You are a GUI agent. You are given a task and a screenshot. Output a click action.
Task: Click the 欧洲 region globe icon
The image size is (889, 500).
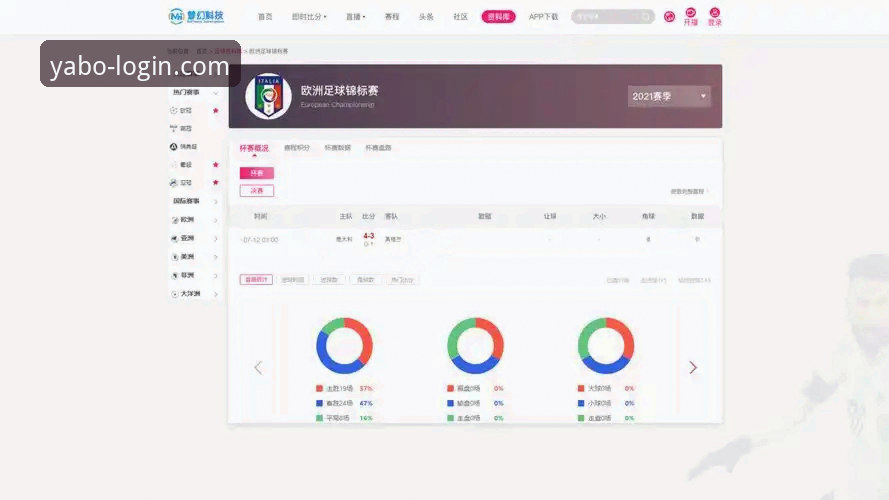175,220
